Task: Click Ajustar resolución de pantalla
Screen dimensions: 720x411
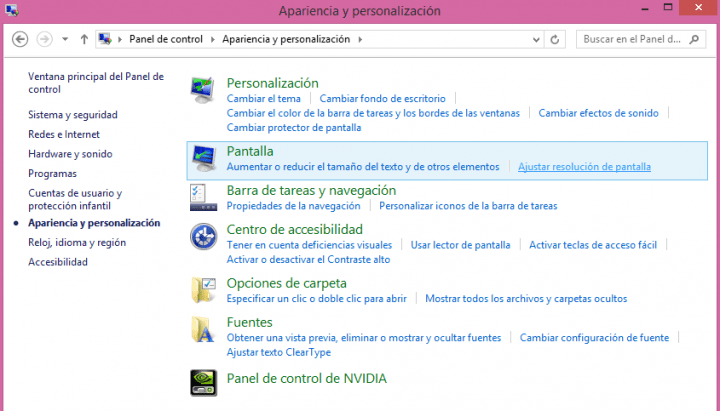Action: point(584,167)
